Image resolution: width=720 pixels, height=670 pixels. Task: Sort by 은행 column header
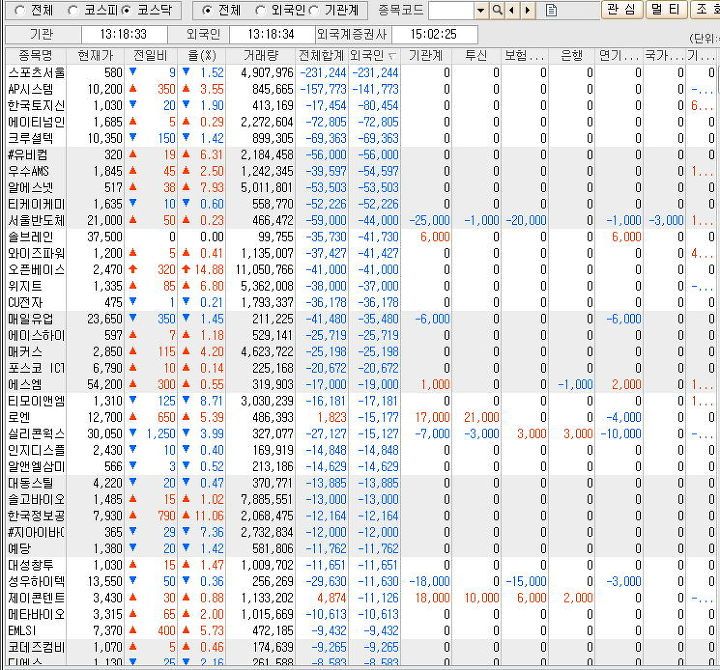pyautogui.click(x=572, y=56)
